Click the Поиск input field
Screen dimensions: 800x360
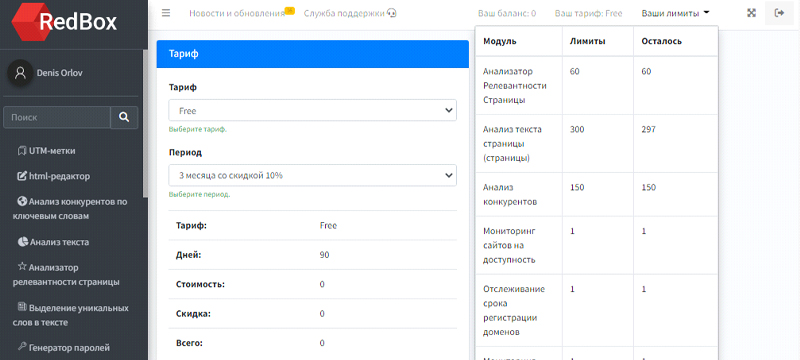(x=57, y=117)
